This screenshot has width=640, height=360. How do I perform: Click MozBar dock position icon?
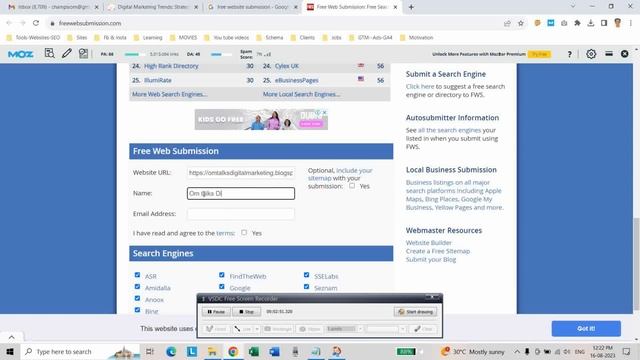coord(609,54)
